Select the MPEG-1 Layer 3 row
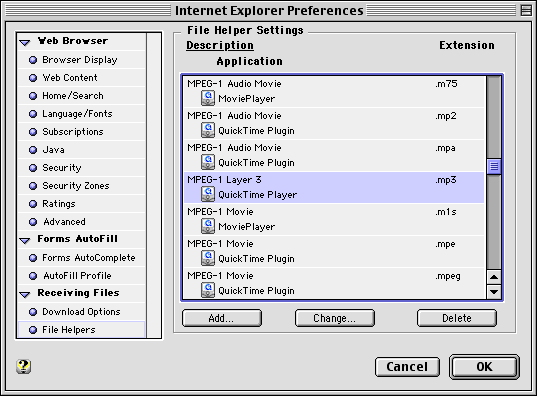Screen dimensions: 537x396 [x=334, y=187]
